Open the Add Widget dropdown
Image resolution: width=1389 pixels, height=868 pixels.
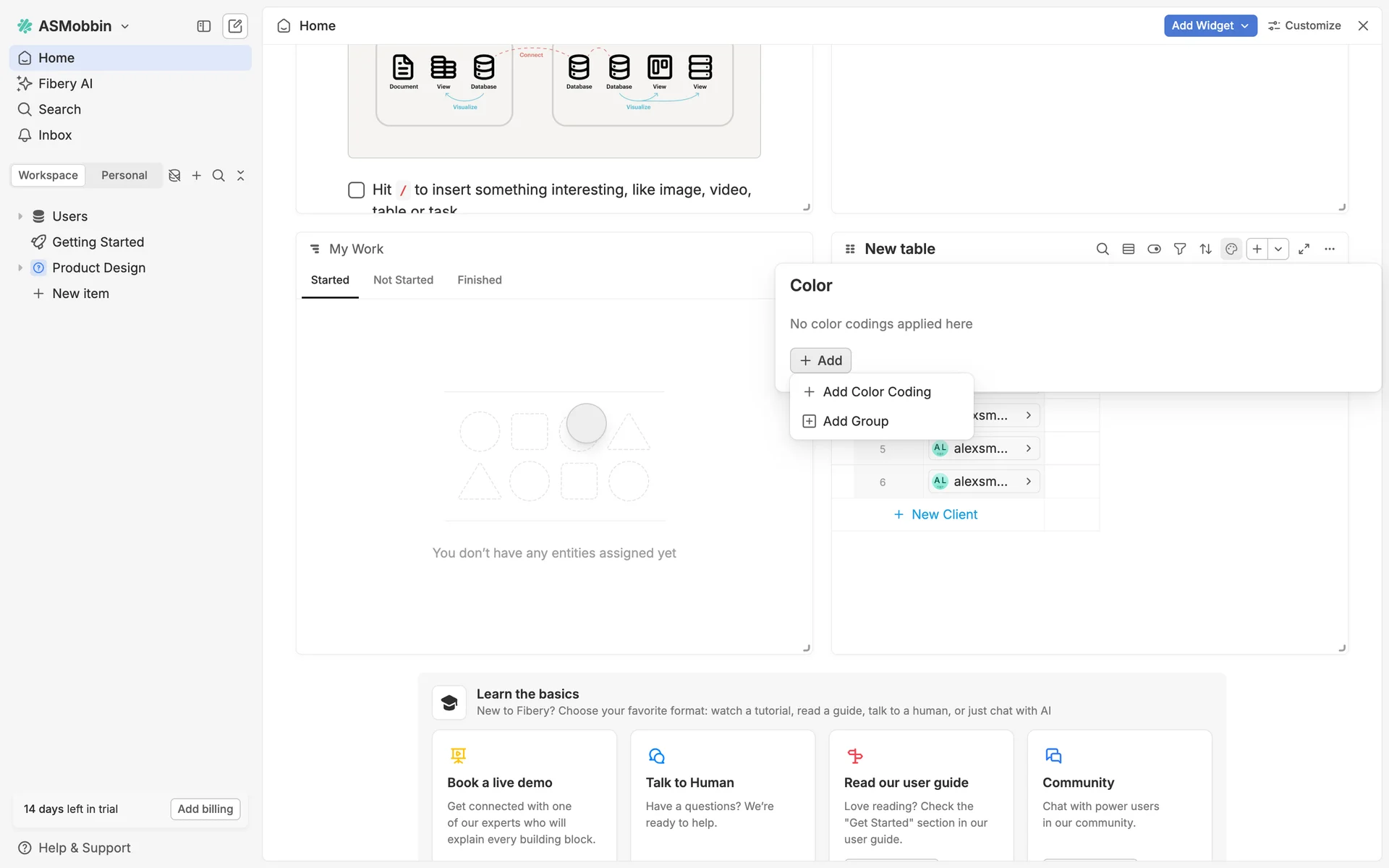tap(1210, 25)
